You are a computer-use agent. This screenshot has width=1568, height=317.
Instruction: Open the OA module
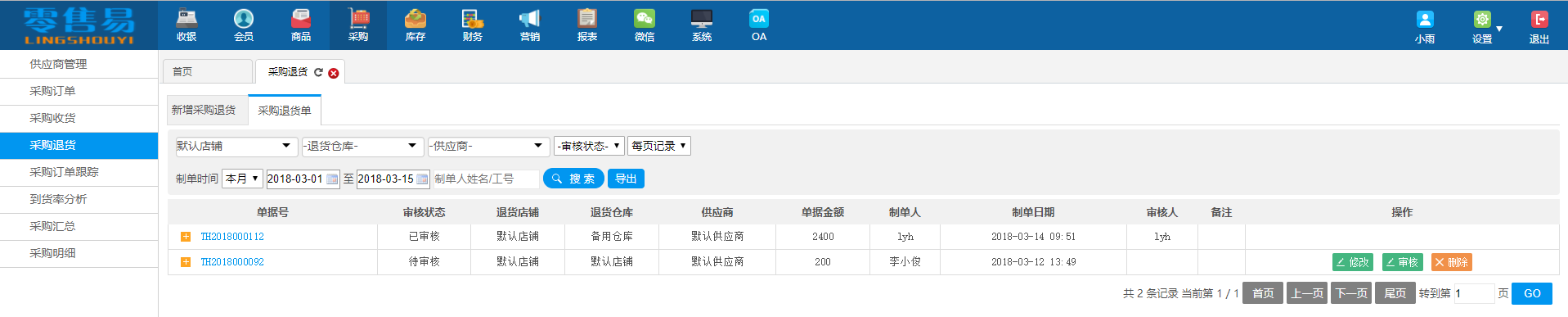coord(759,25)
